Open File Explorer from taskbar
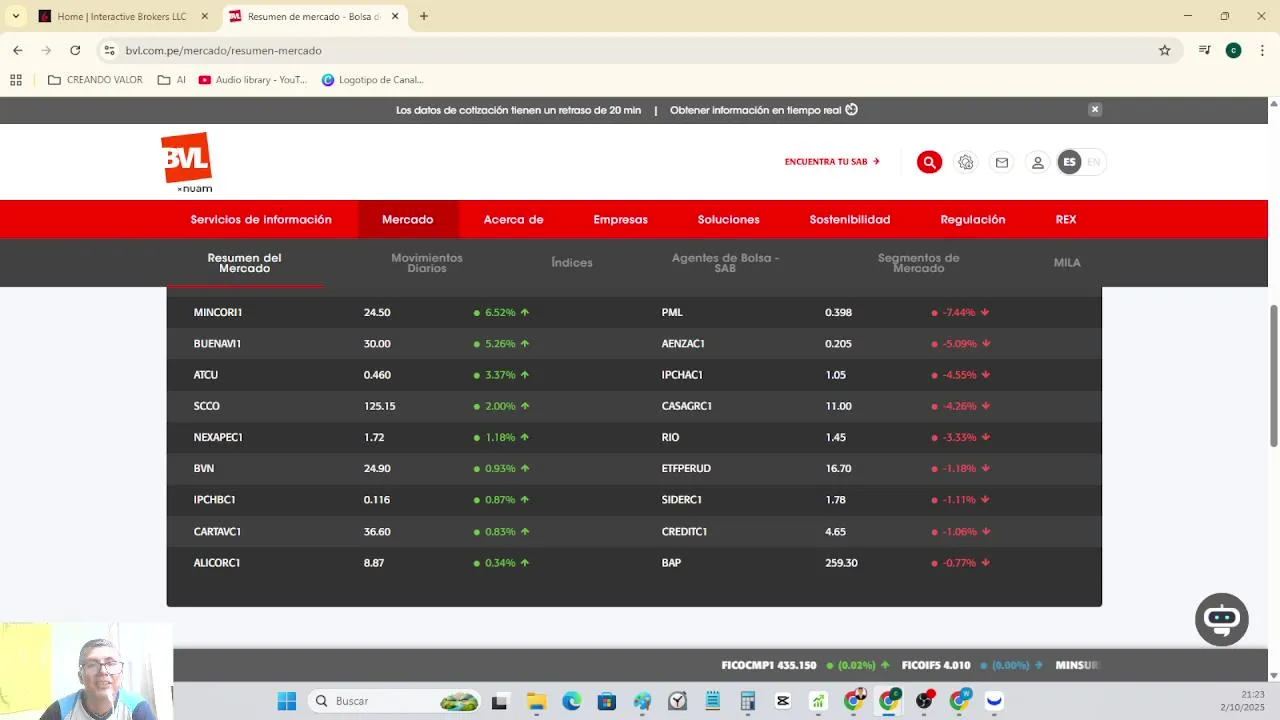1280x720 pixels. click(536, 701)
